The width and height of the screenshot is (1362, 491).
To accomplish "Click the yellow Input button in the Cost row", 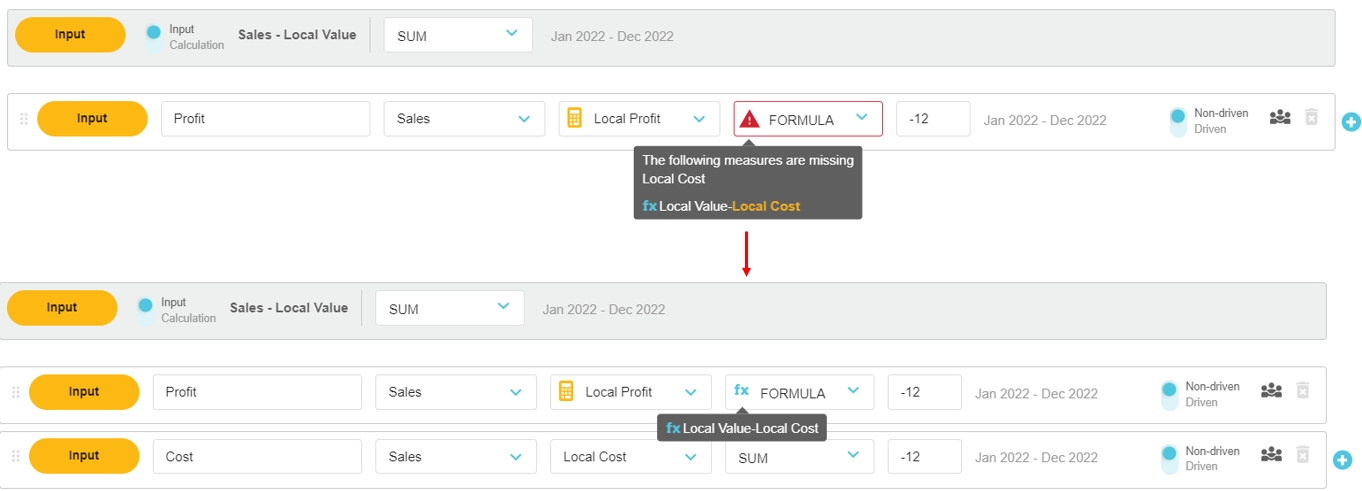I will 84,456.
